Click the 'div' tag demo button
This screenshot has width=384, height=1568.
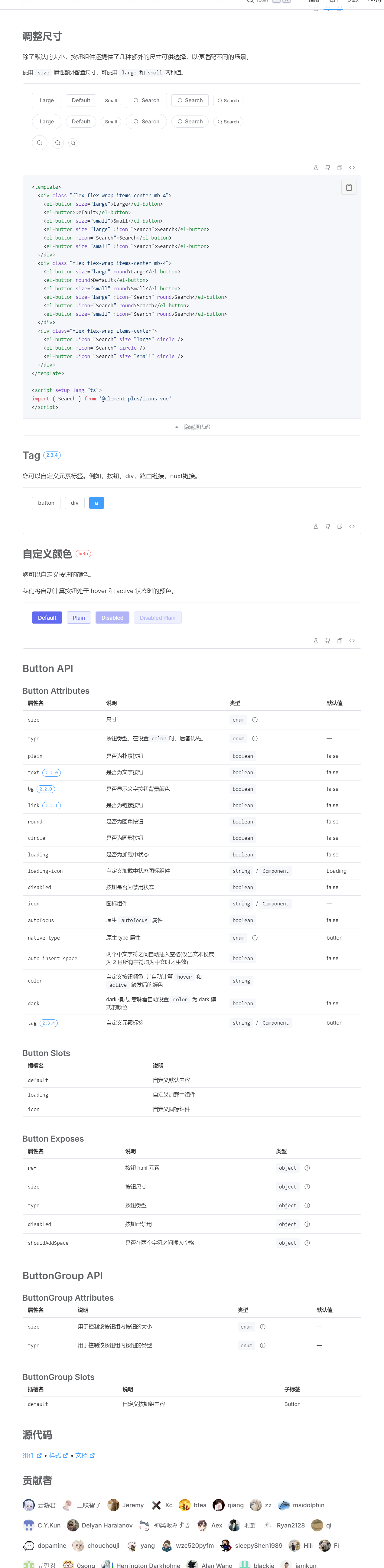[x=75, y=503]
